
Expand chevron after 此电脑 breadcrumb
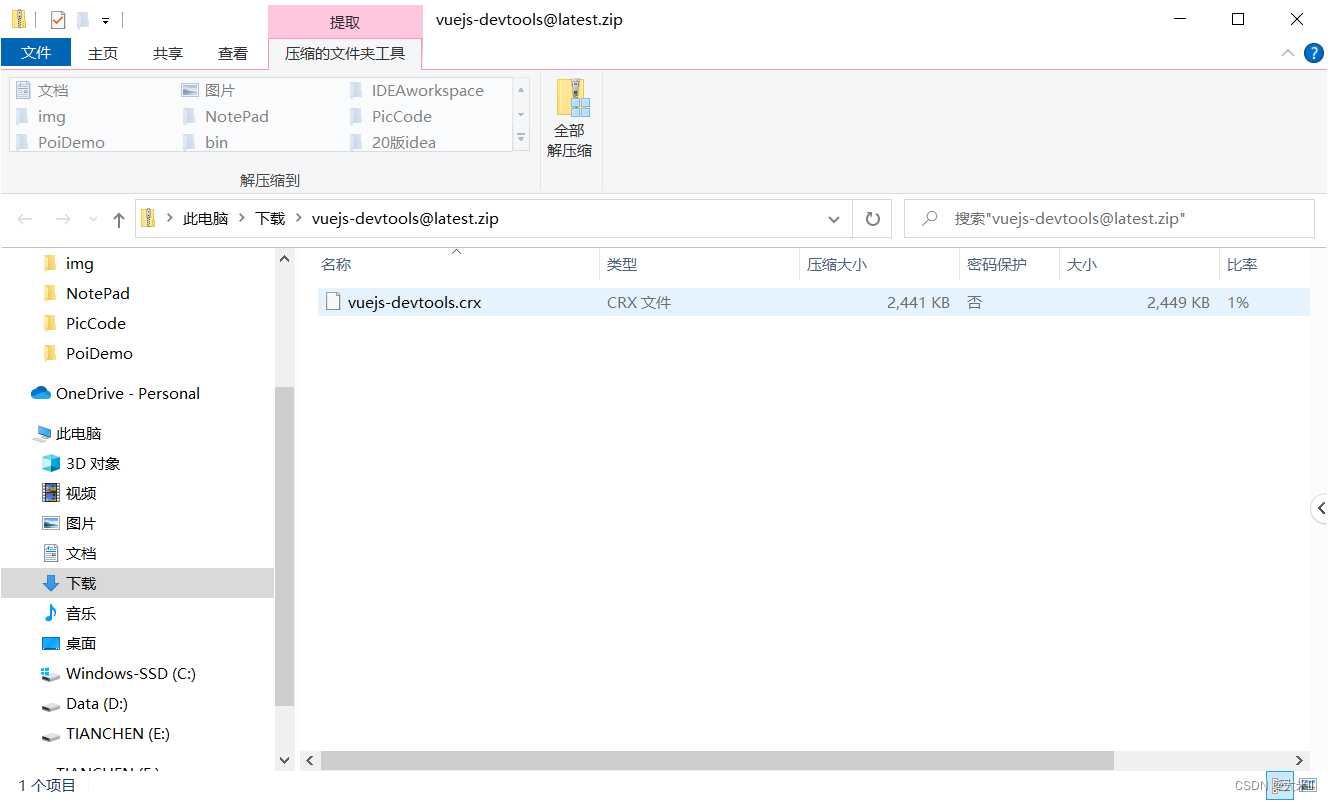[242, 219]
